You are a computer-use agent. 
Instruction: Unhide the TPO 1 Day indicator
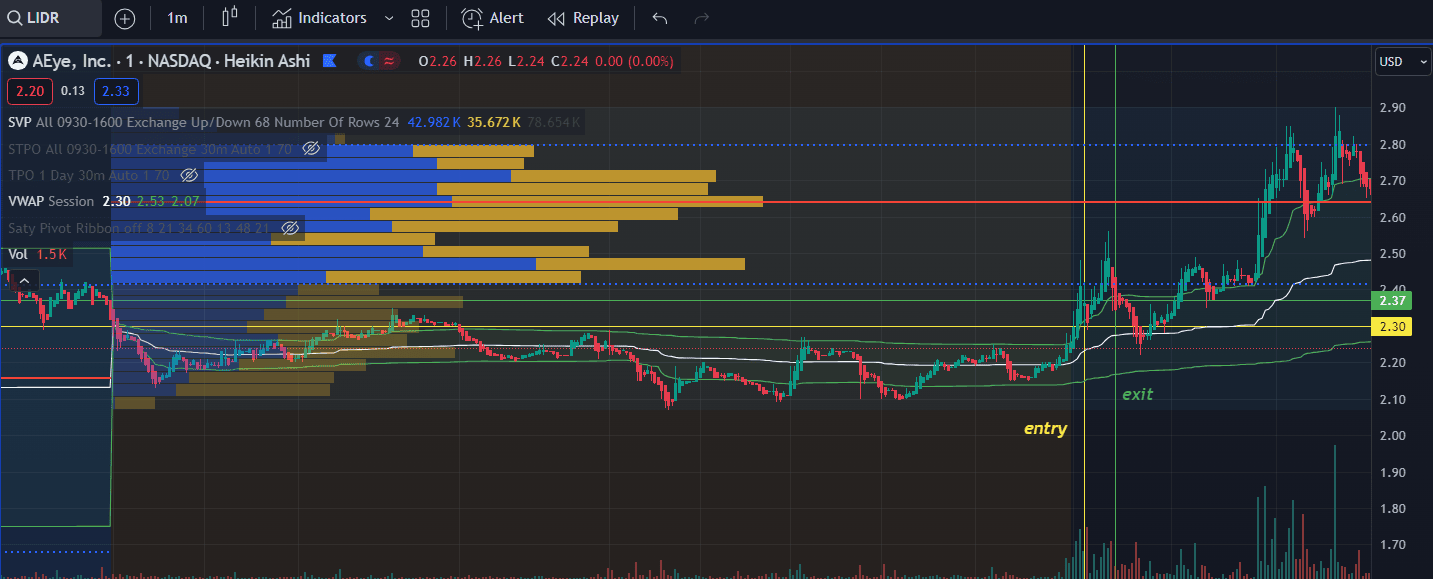(188, 175)
